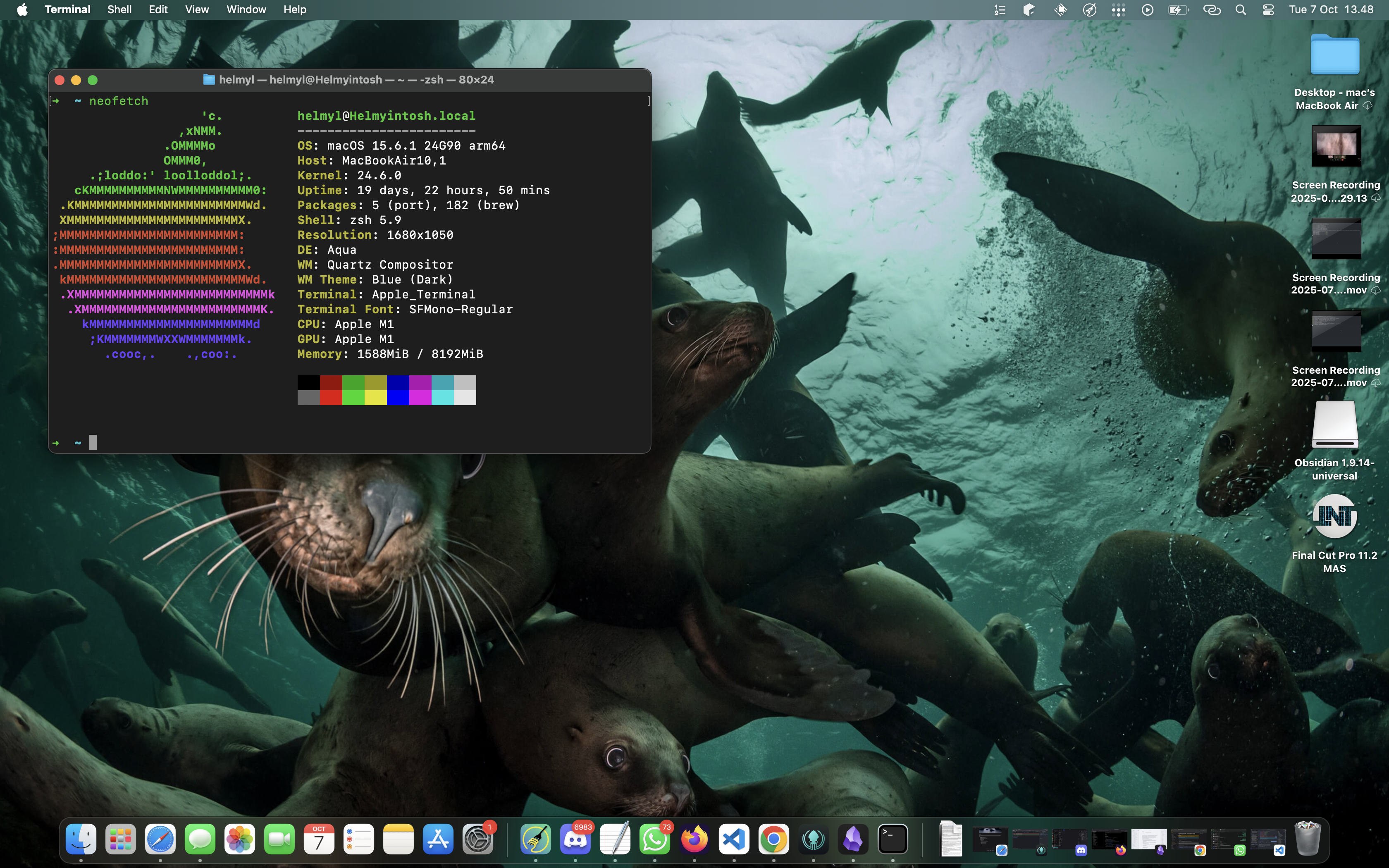Open the Window menu
This screenshot has height=868, width=1389.
pyautogui.click(x=246, y=9)
